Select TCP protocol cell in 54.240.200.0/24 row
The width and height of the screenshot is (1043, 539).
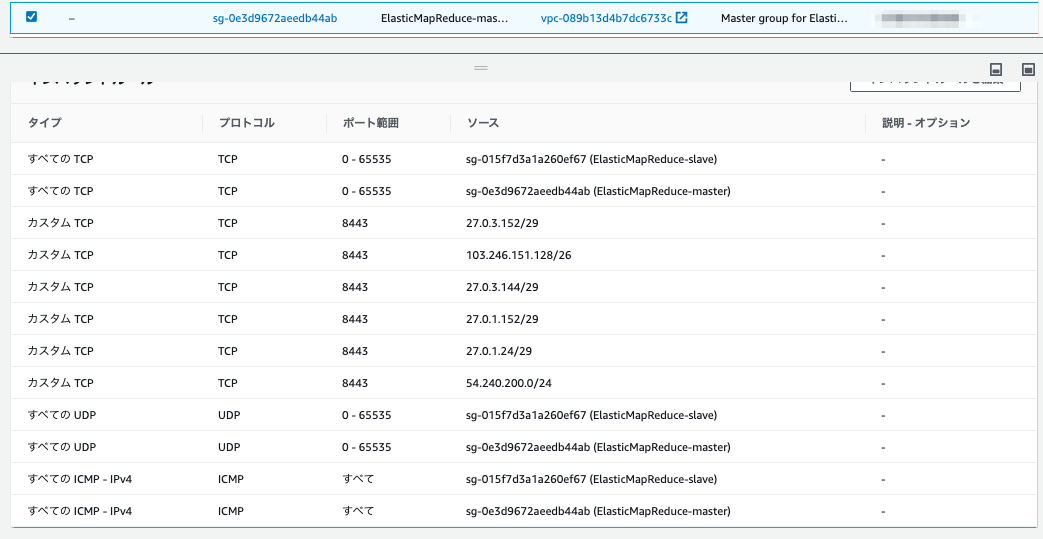[227, 383]
